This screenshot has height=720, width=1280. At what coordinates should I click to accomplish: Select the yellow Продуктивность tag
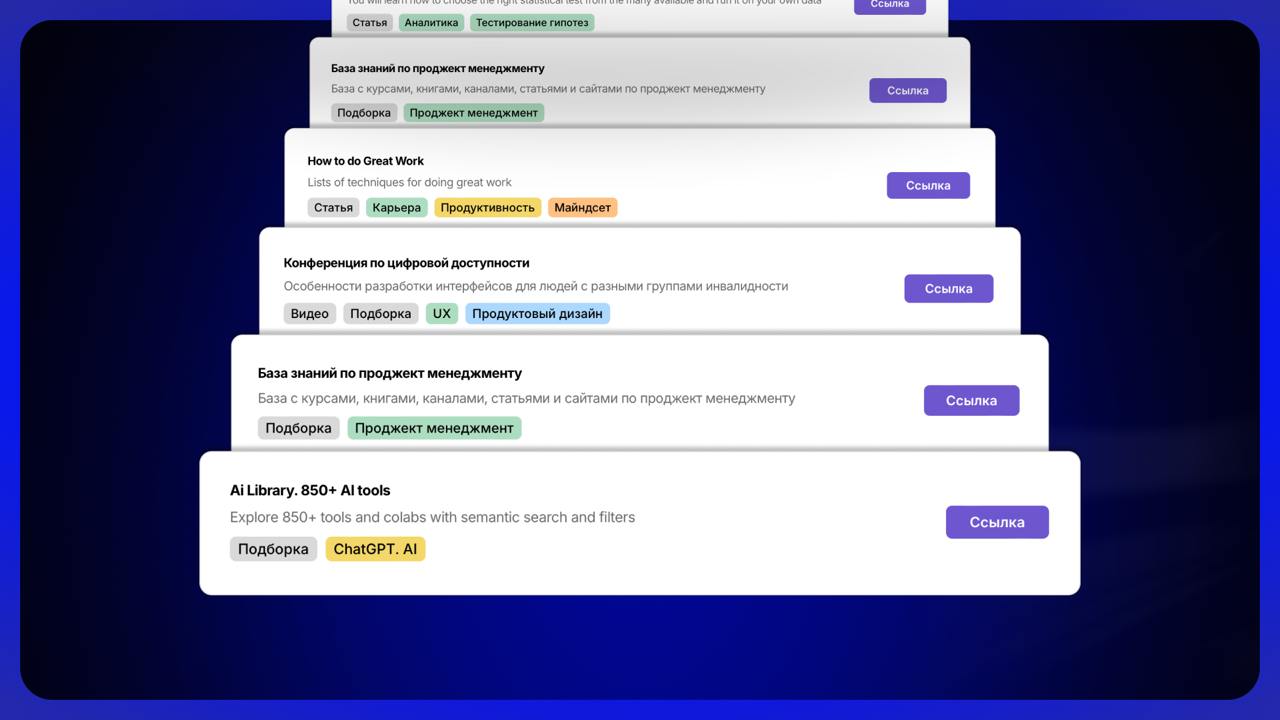(487, 208)
